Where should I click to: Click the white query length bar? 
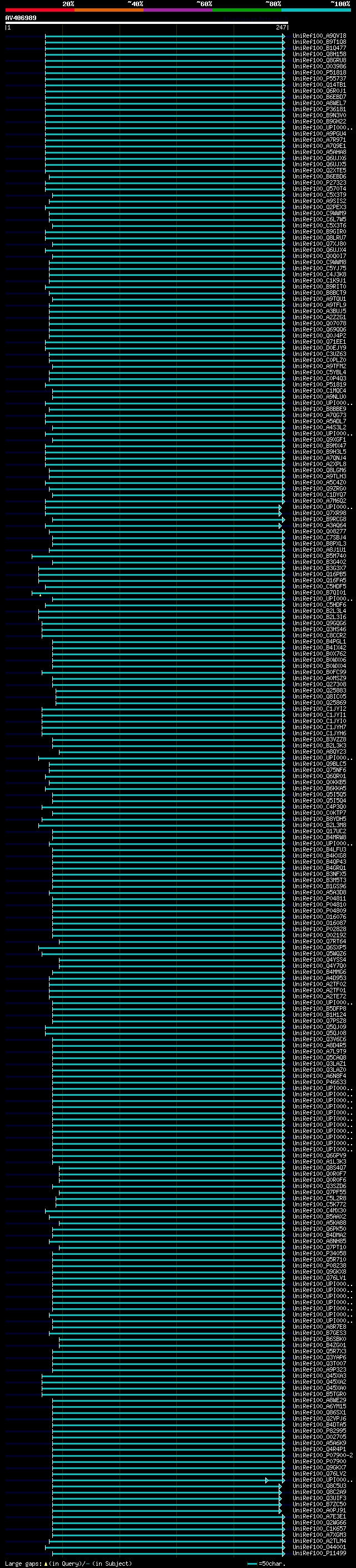(147, 22)
